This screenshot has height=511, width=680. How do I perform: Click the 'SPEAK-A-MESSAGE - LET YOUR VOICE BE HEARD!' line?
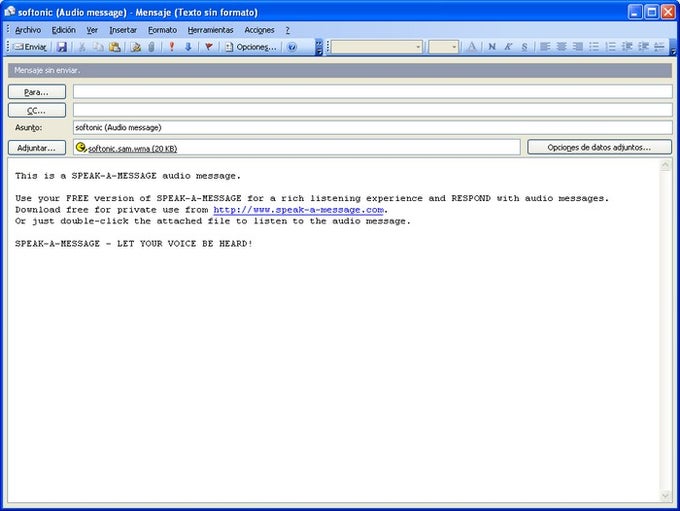click(134, 244)
